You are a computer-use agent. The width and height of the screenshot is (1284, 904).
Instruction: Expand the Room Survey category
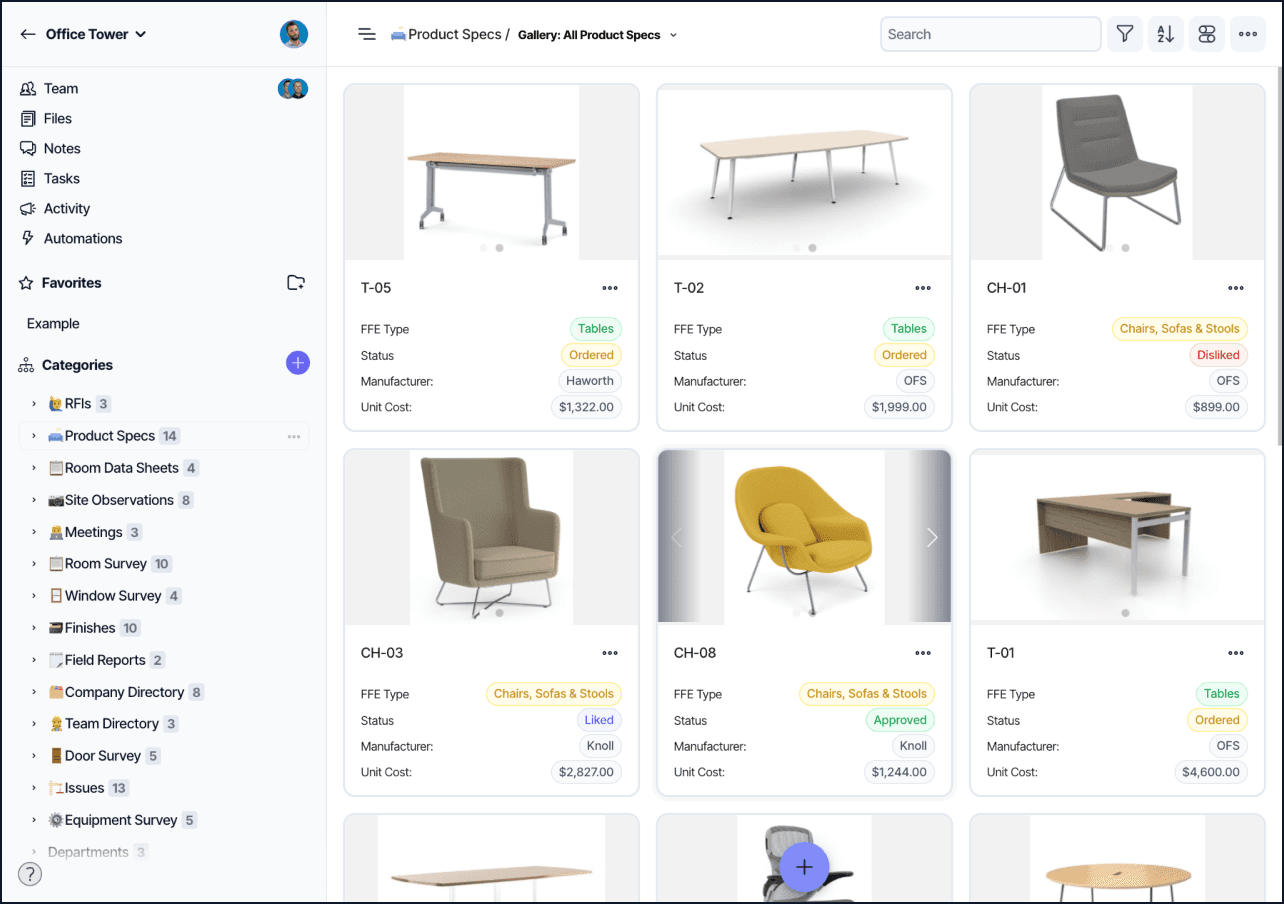(x=33, y=564)
